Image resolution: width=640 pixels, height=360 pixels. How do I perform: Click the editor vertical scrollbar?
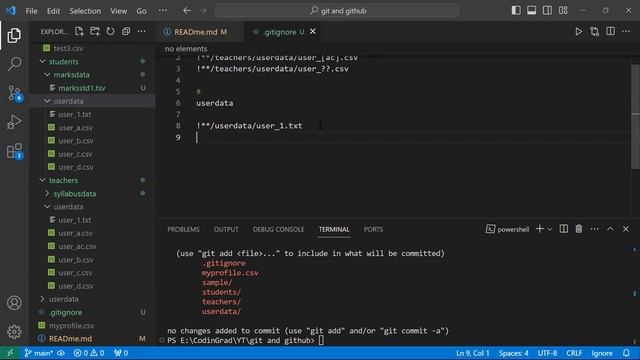tap(636, 116)
